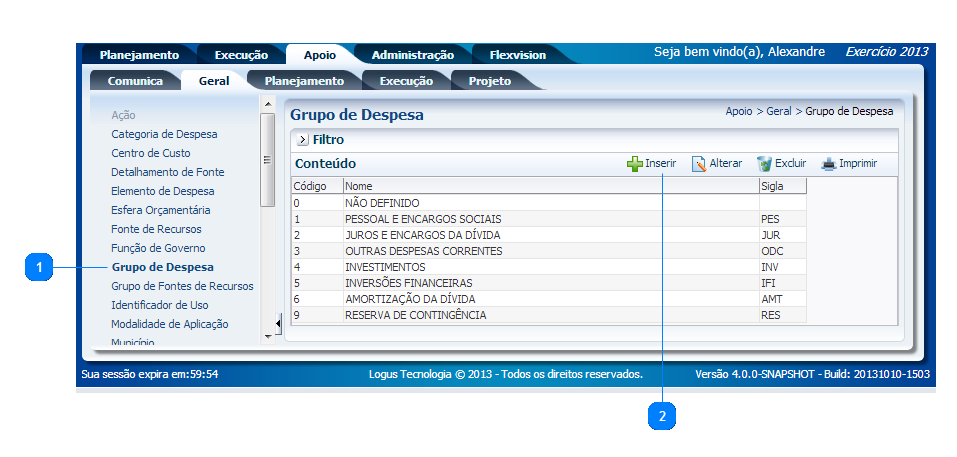This screenshot has height=457, width=957.
Task: Expand the Filtro section
Action: pos(303,141)
